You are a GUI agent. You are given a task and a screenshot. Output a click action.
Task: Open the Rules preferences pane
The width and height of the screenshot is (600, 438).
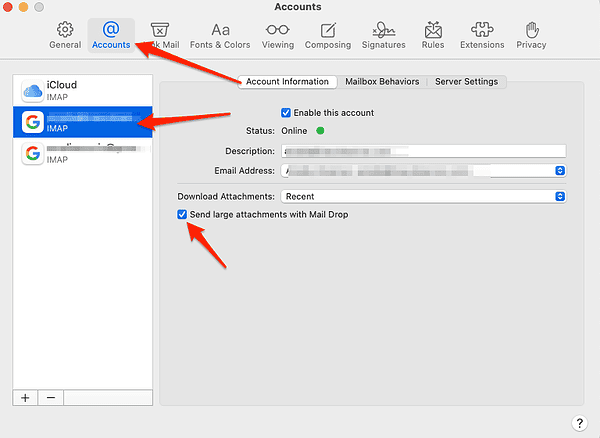click(x=433, y=34)
